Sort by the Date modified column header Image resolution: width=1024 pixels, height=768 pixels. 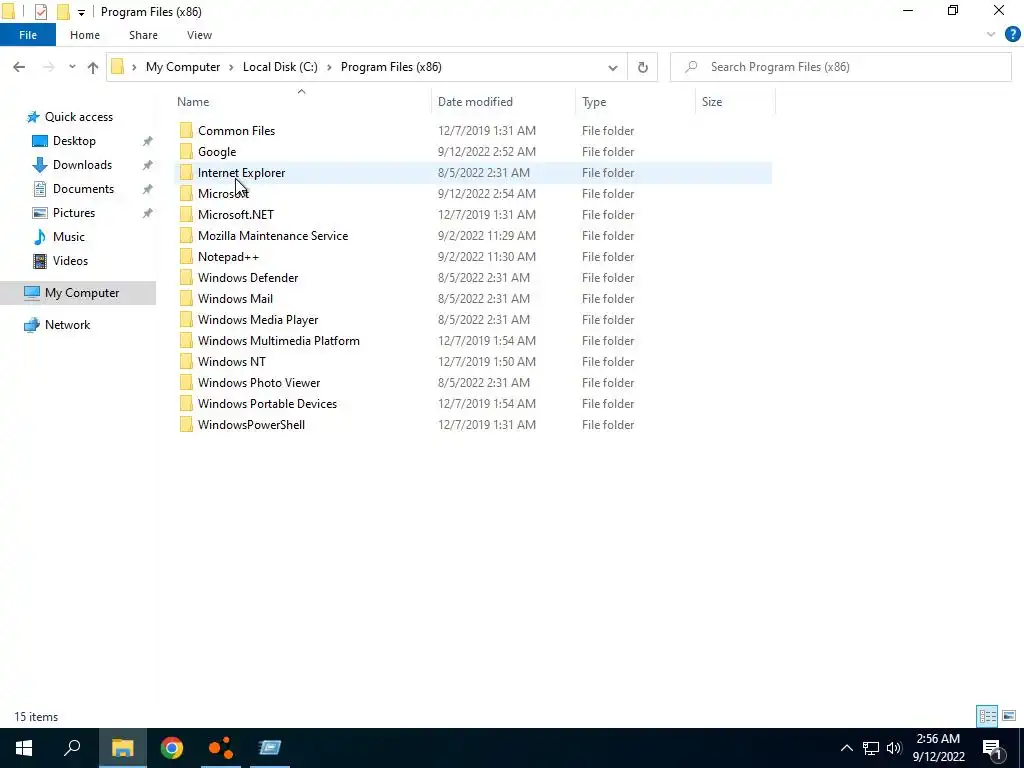[x=475, y=102]
